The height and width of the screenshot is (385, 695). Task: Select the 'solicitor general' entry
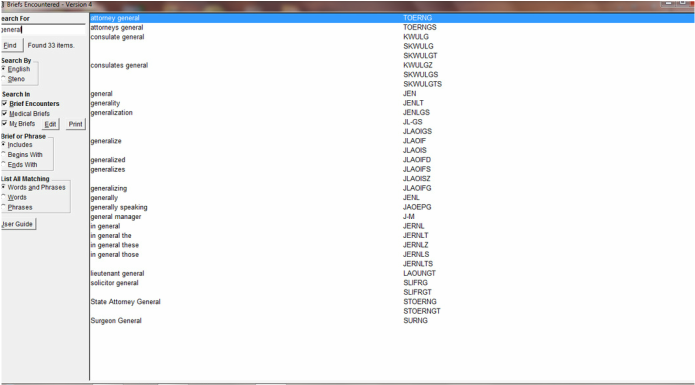tap(114, 283)
